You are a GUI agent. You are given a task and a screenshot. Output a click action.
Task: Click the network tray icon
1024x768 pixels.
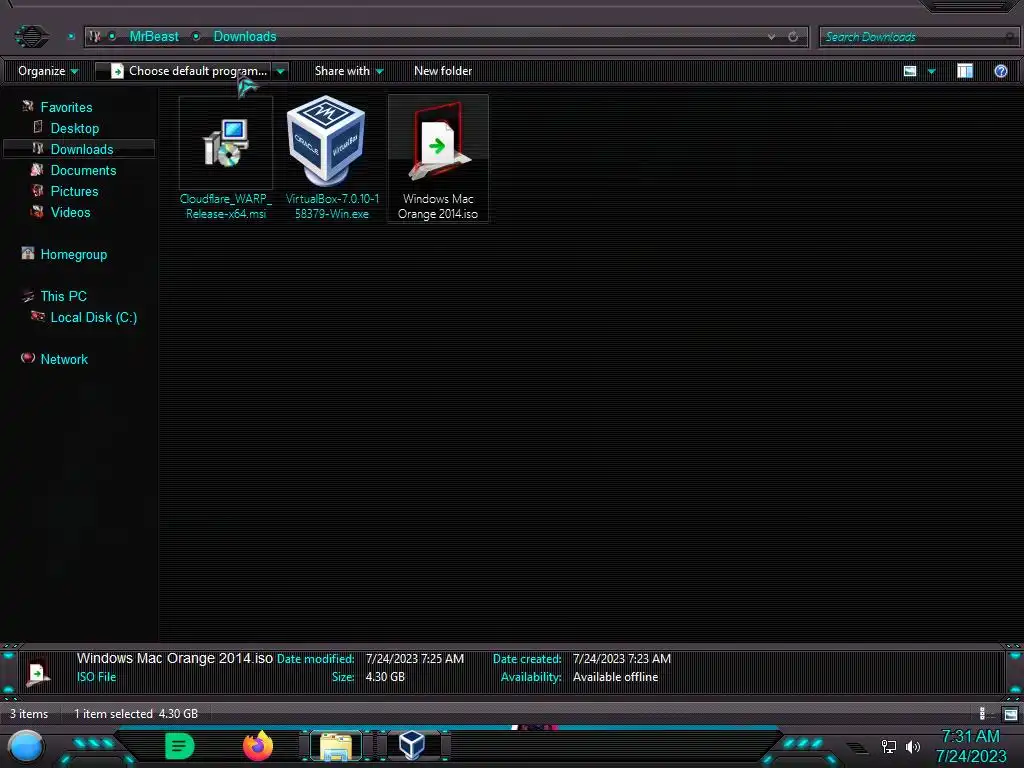click(888, 746)
